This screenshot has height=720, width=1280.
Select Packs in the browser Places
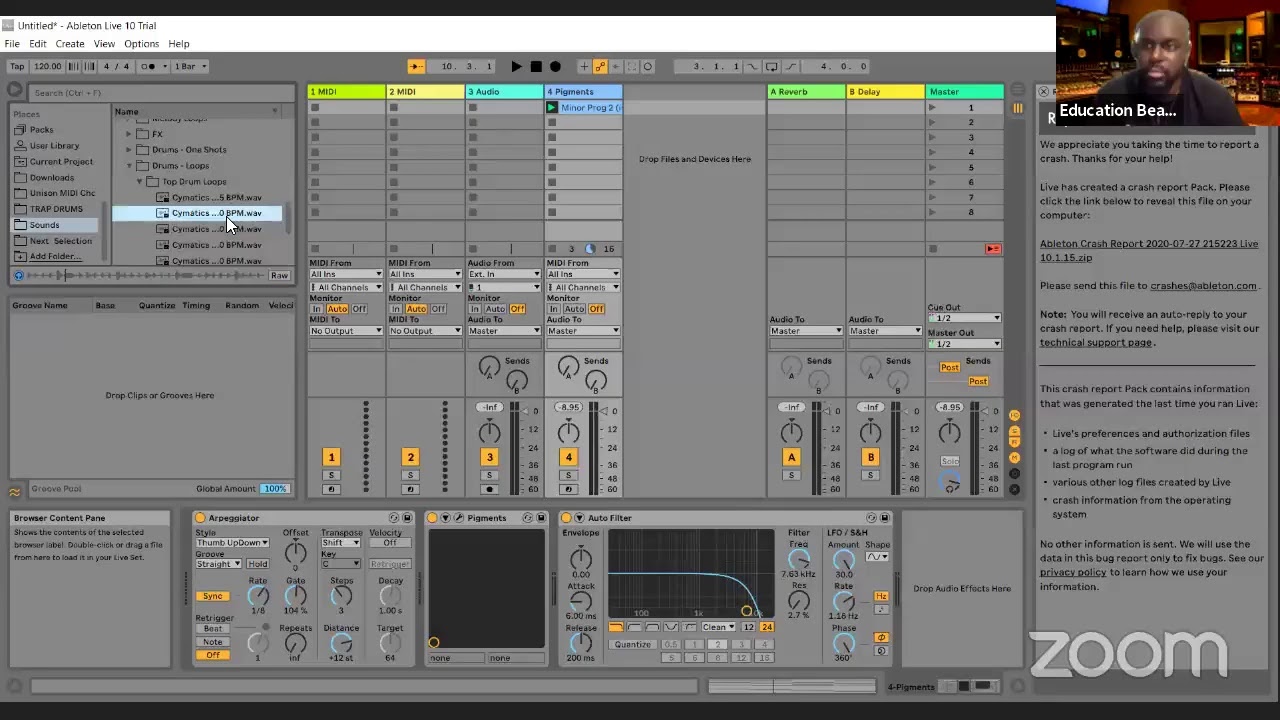coord(42,130)
